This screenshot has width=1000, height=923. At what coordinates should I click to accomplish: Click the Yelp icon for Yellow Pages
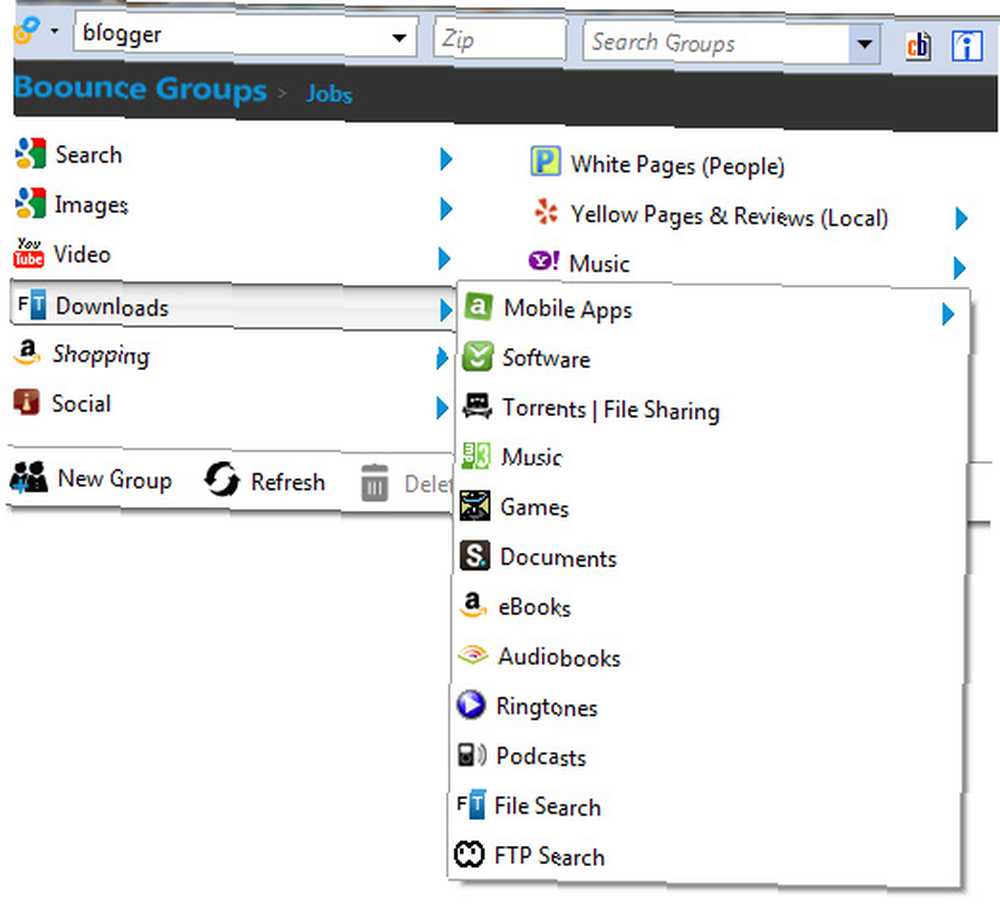click(x=546, y=212)
